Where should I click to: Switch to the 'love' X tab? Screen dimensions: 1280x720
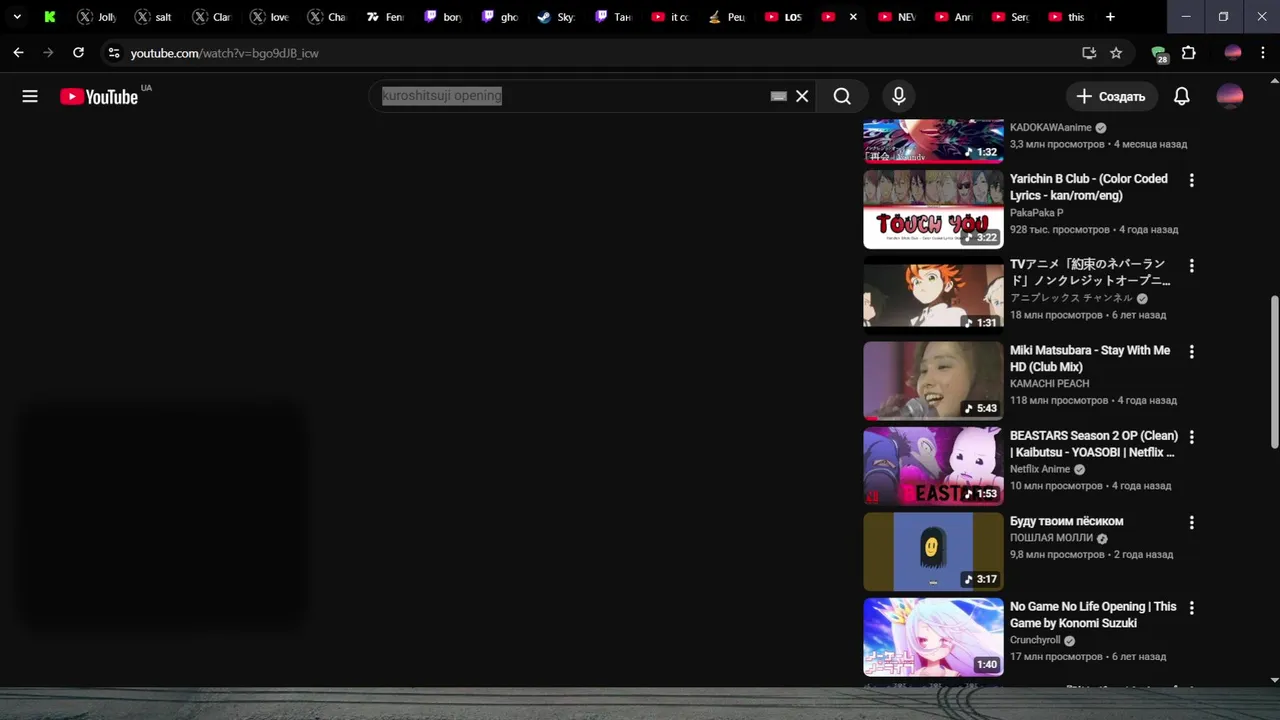[270, 17]
